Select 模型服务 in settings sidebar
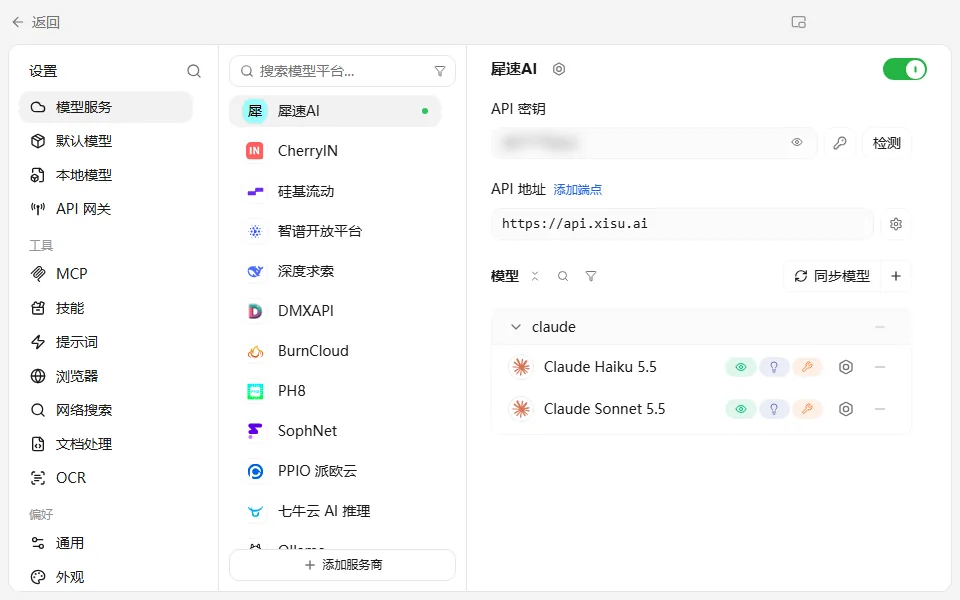Image resolution: width=960 pixels, height=600 pixels. pos(106,107)
